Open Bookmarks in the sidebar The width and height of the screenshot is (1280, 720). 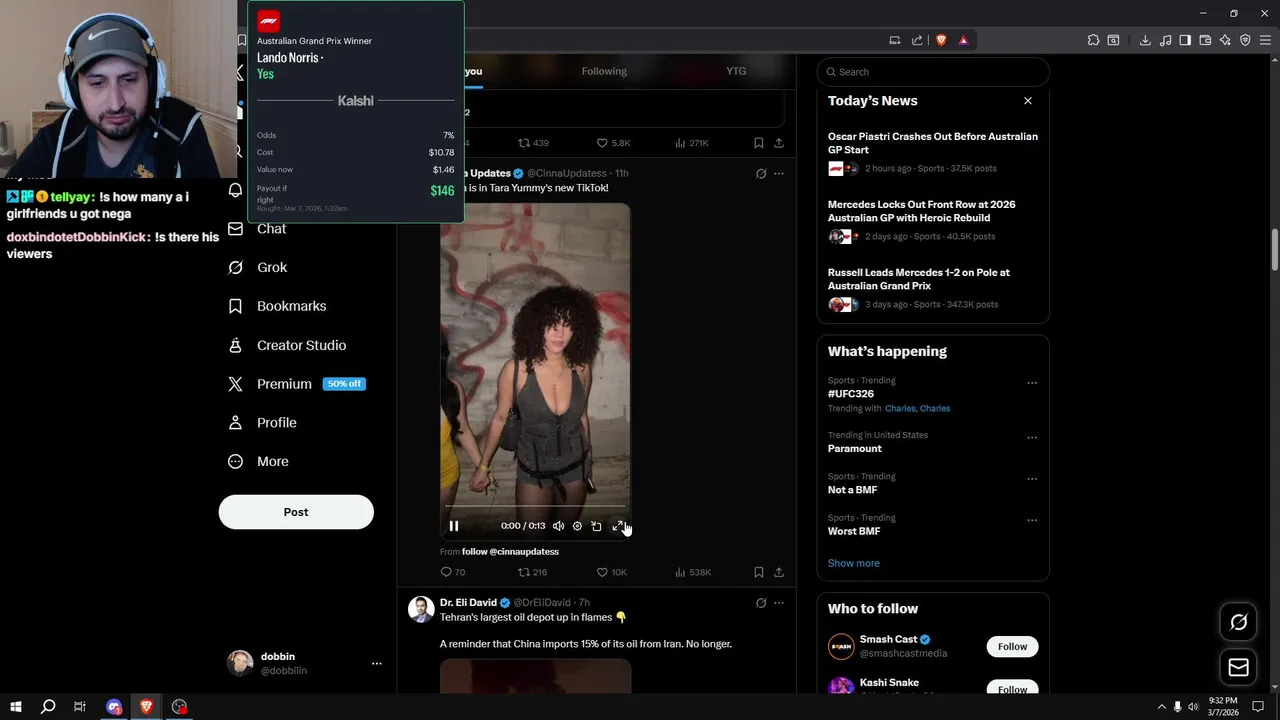click(x=277, y=306)
